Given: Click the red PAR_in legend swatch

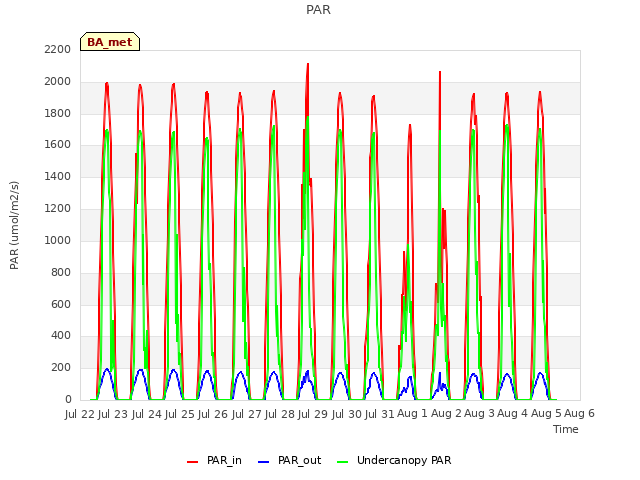Looking at the screenshot, I should [192, 462].
